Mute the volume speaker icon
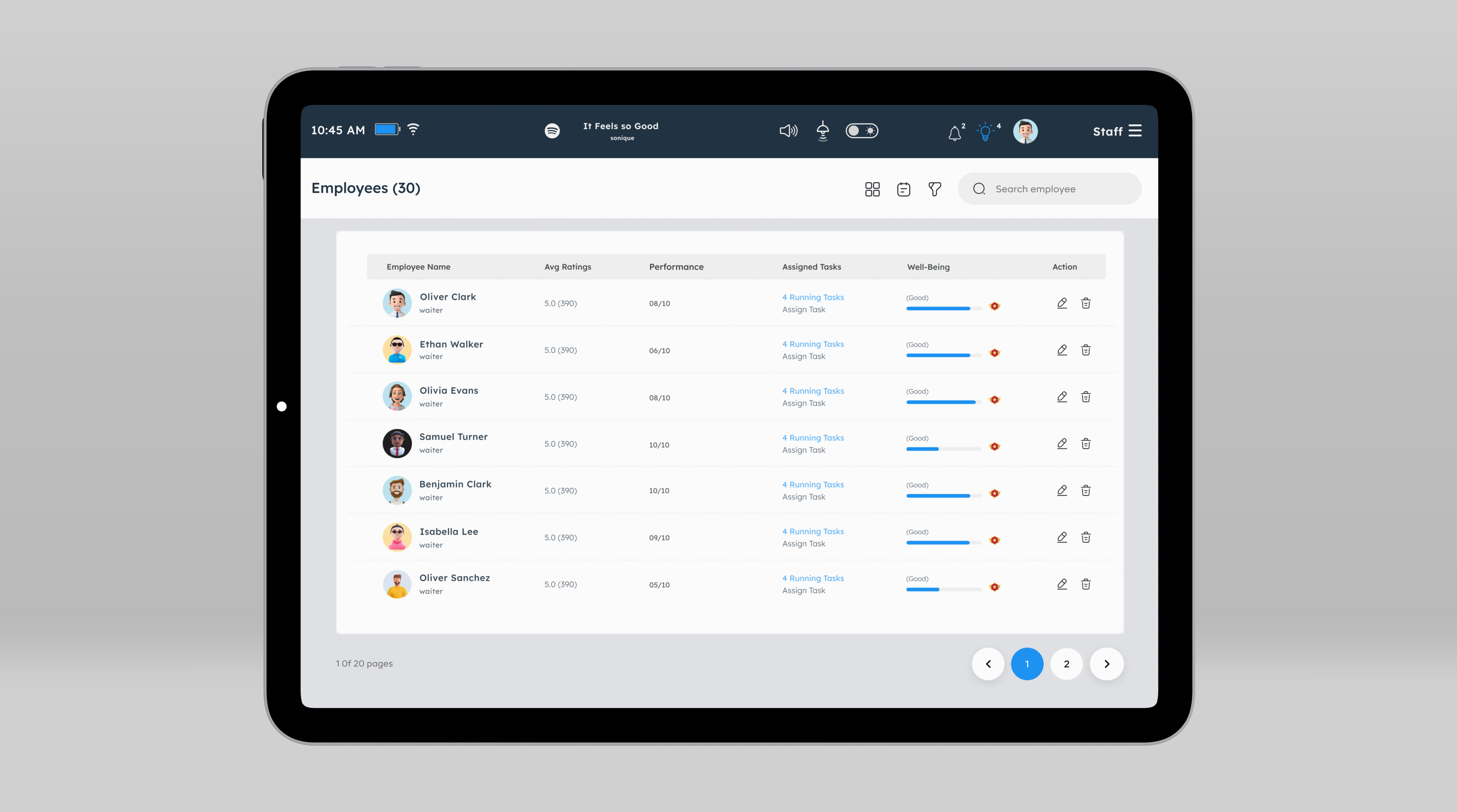This screenshot has width=1457, height=812. [x=788, y=131]
